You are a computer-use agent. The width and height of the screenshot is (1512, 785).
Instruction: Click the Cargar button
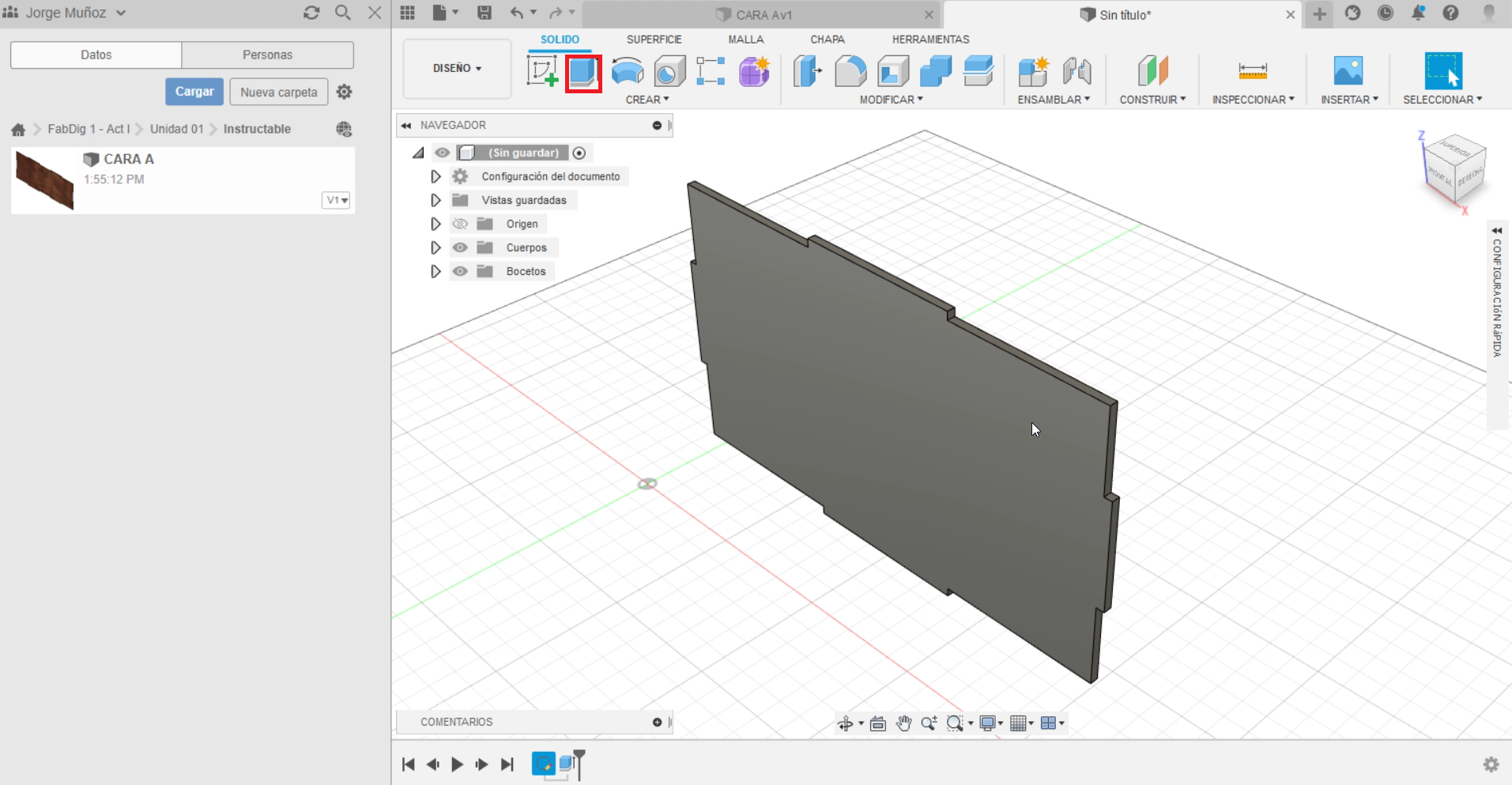click(x=194, y=91)
